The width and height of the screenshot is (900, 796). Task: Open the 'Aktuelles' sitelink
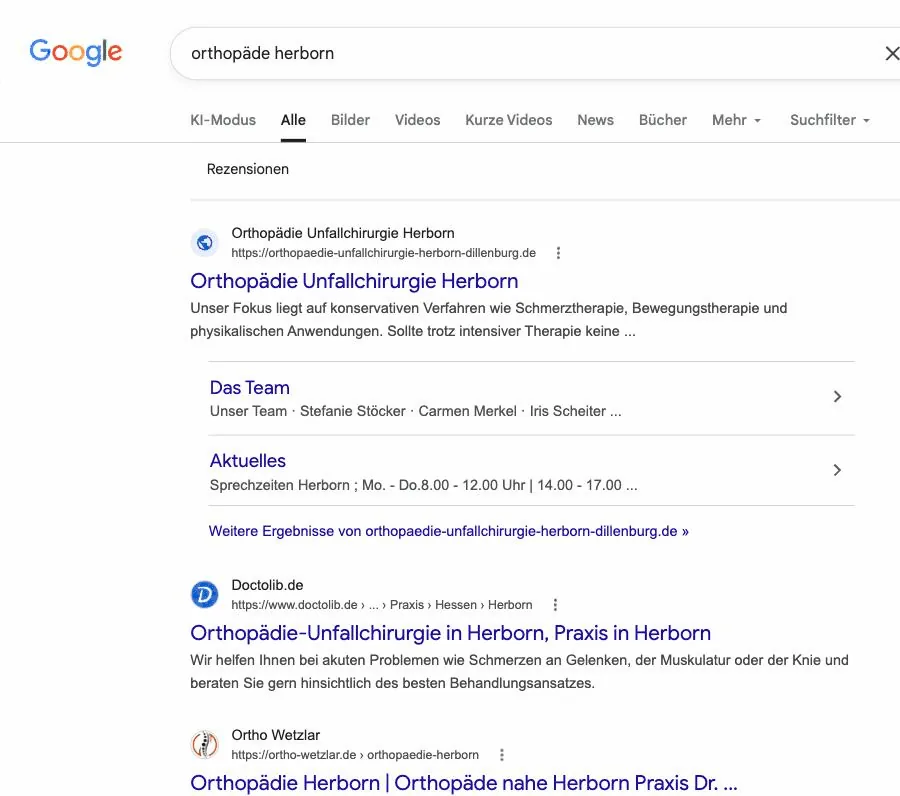(247, 461)
